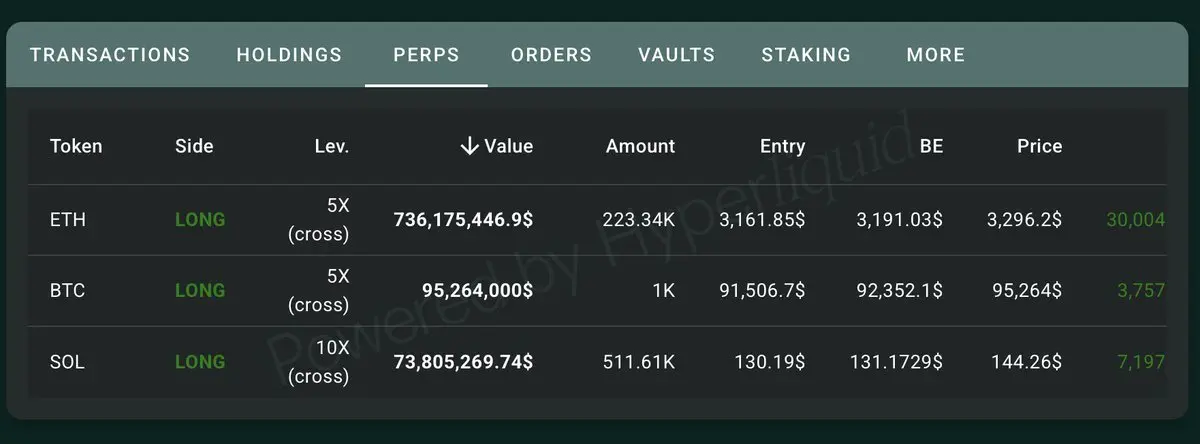
Task: Select the BTC token row
Action: click(x=68, y=291)
